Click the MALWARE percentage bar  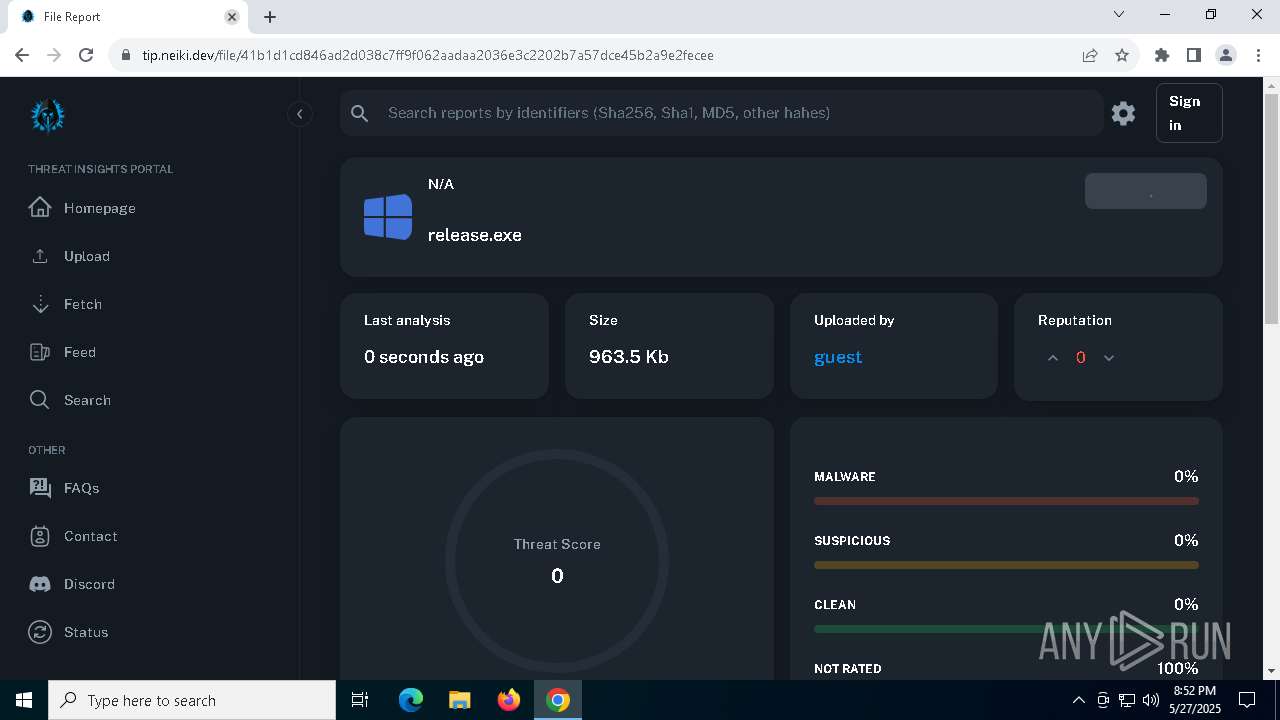[x=1006, y=501]
